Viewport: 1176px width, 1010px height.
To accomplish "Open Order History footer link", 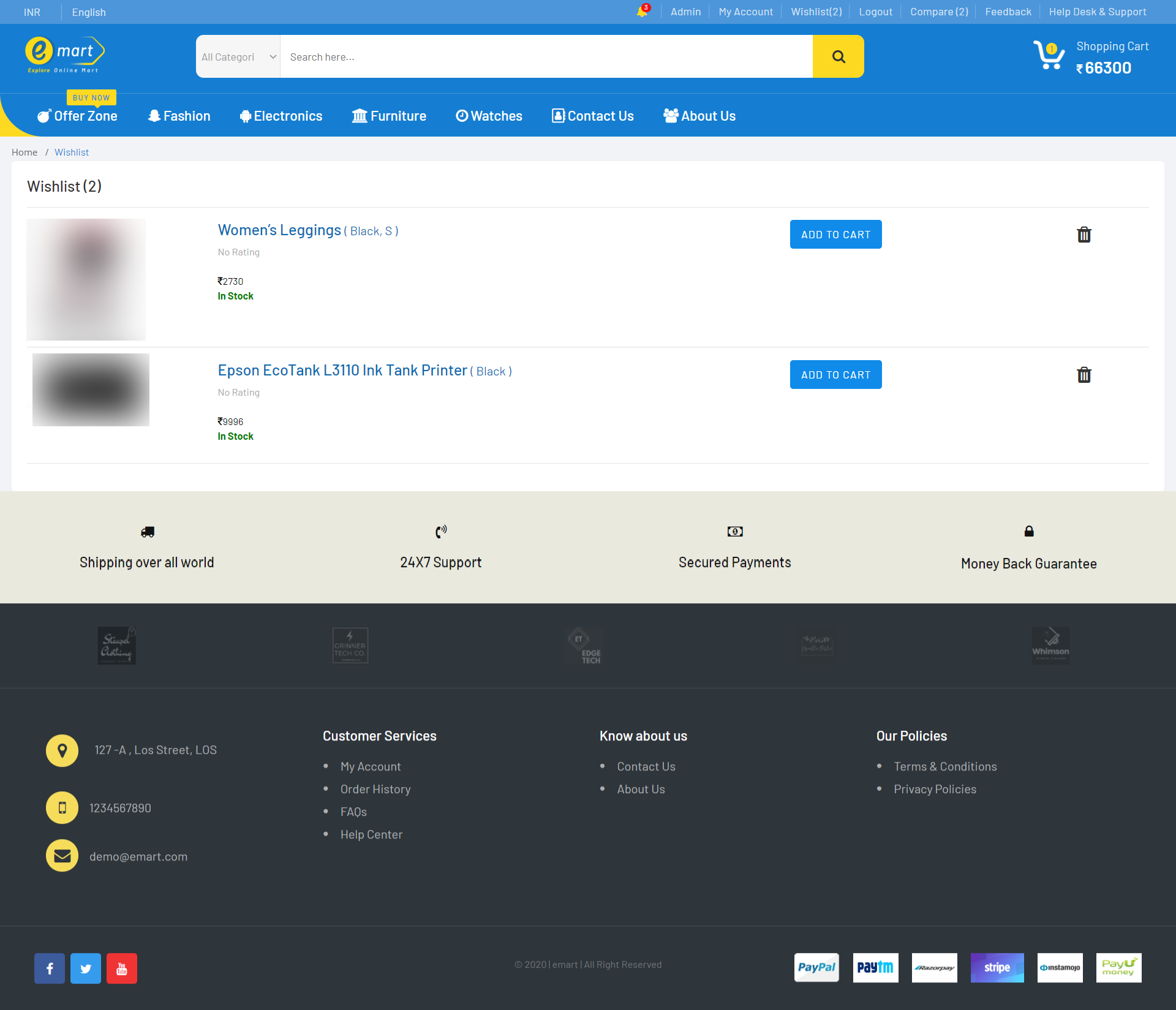I will [x=375, y=790].
